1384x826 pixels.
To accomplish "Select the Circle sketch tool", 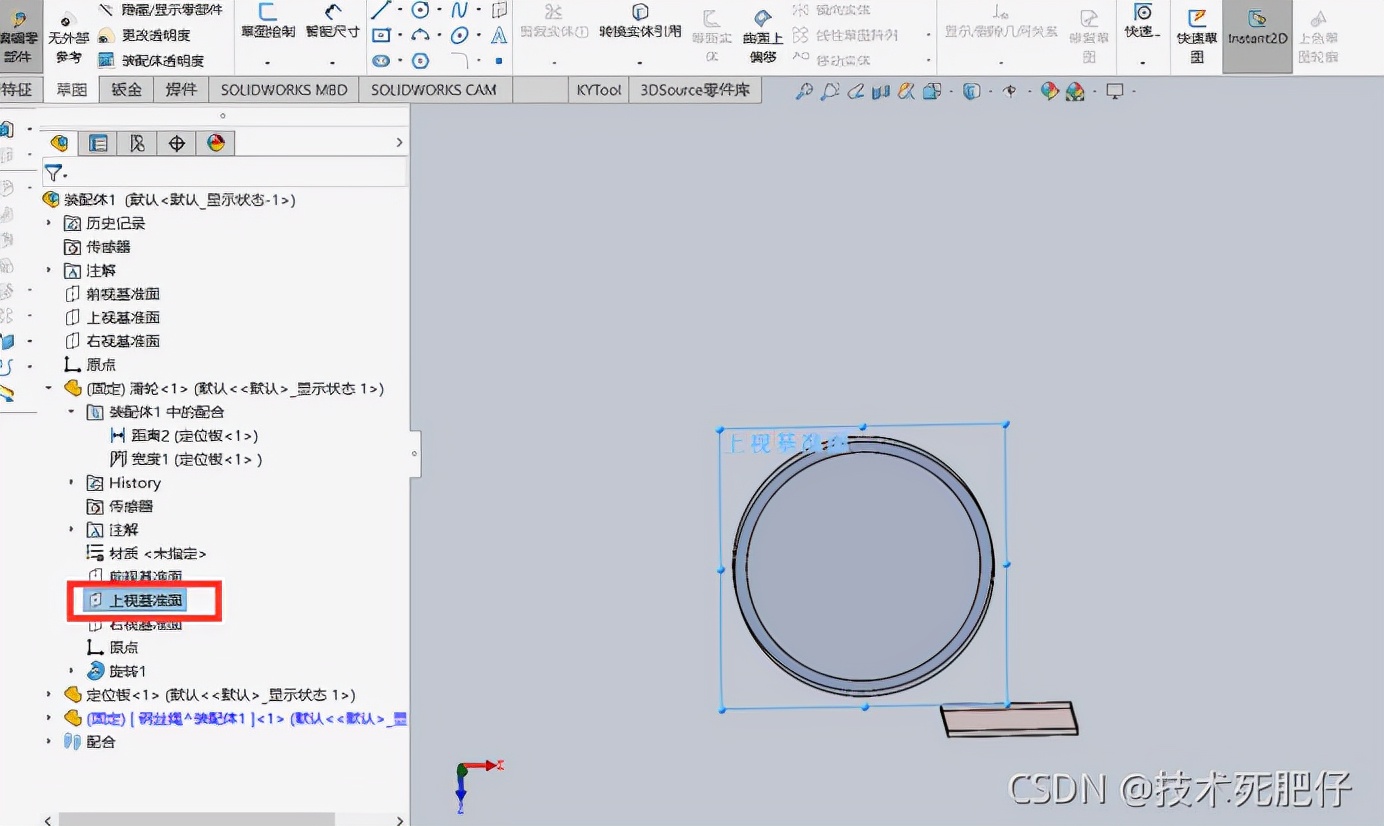I will 421,10.
